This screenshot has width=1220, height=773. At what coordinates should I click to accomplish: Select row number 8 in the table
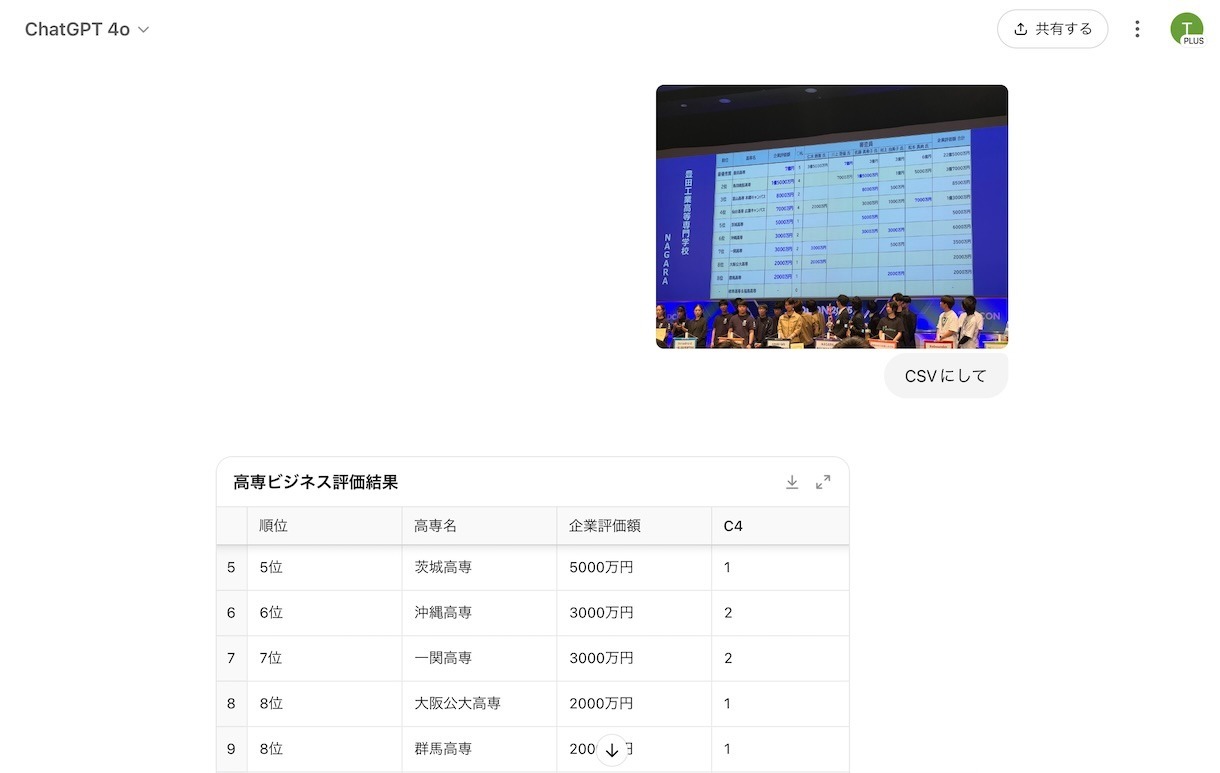click(231, 703)
